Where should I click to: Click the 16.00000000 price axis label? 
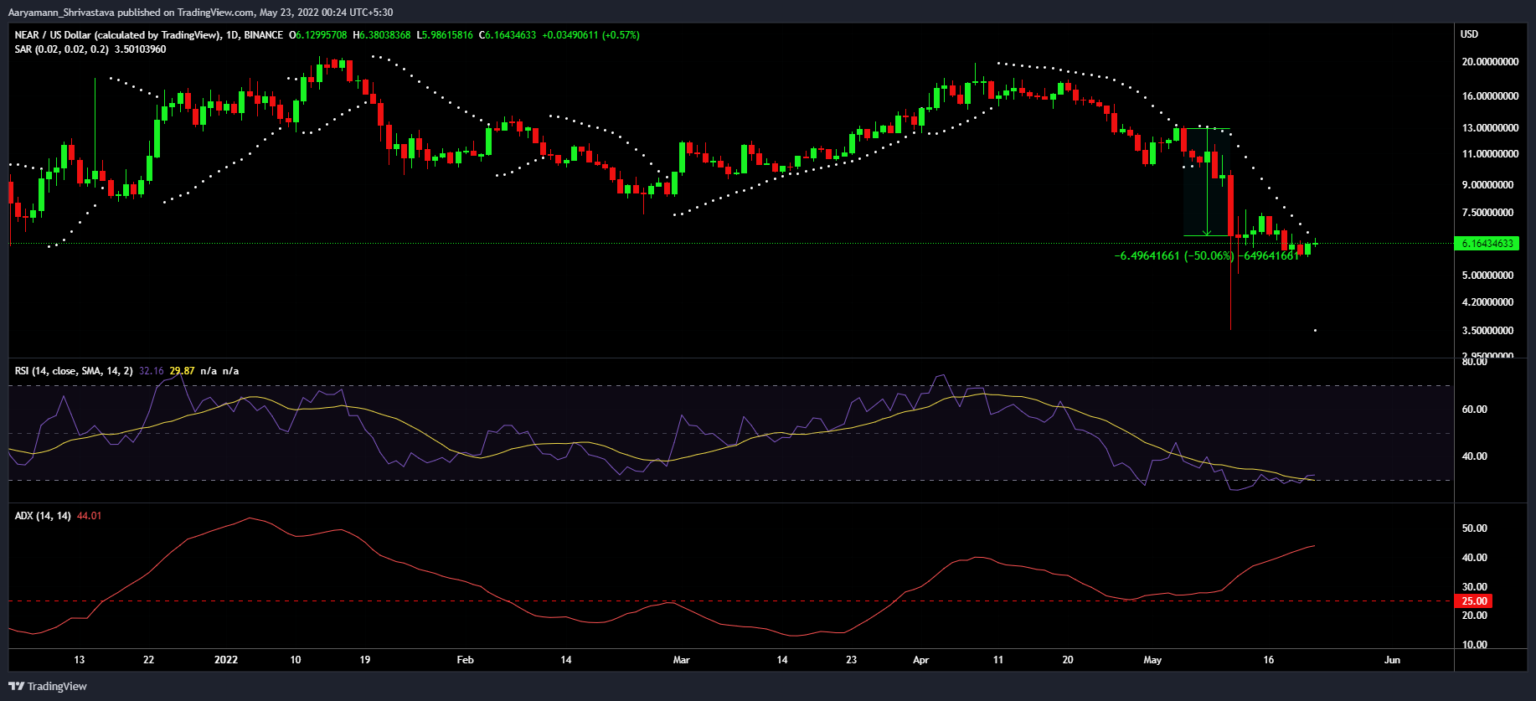1491,96
